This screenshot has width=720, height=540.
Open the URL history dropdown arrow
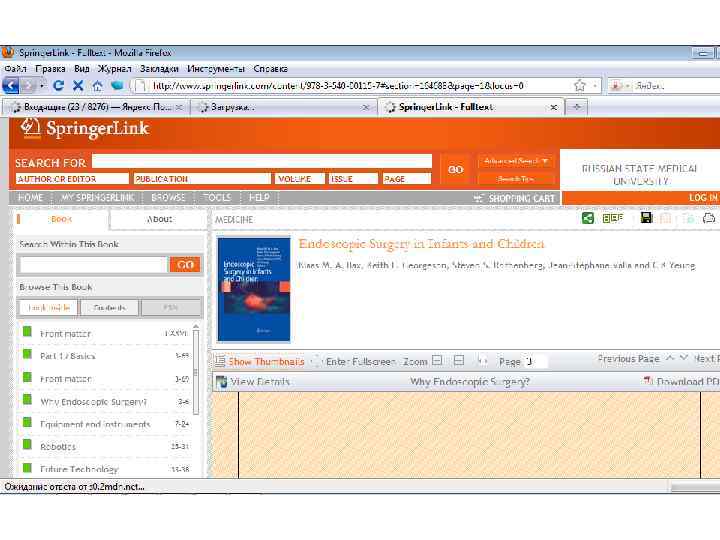595,86
